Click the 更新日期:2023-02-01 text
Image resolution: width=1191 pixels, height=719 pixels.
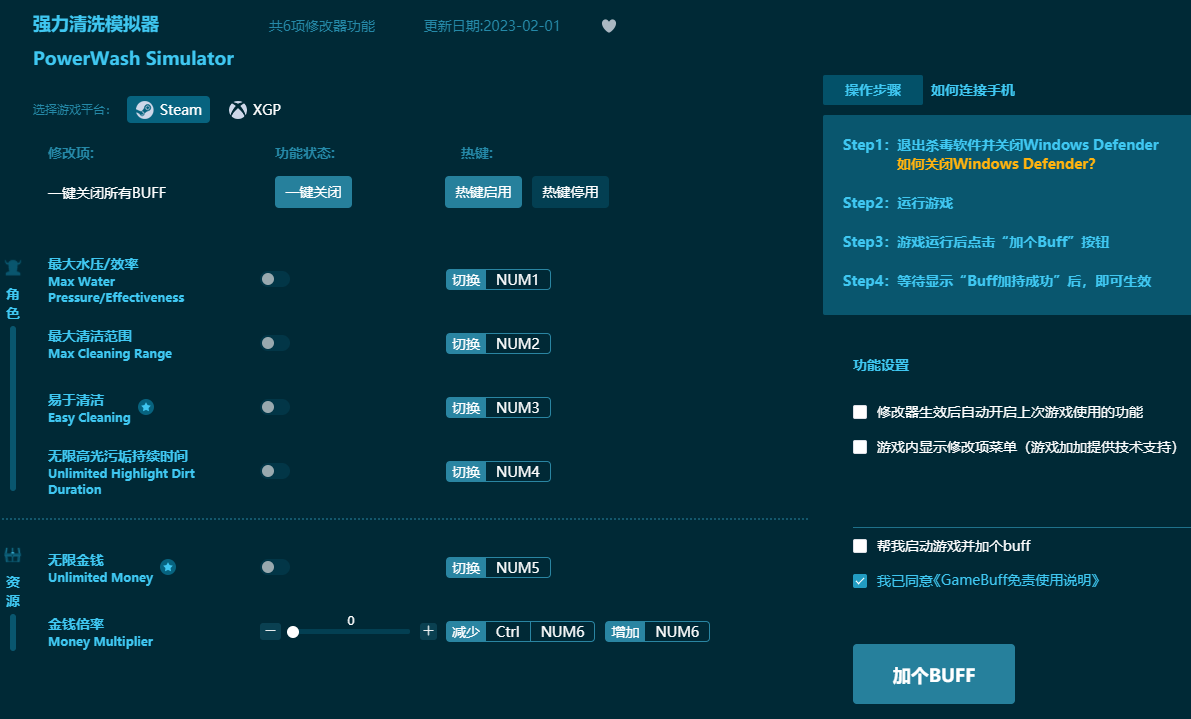[492, 26]
